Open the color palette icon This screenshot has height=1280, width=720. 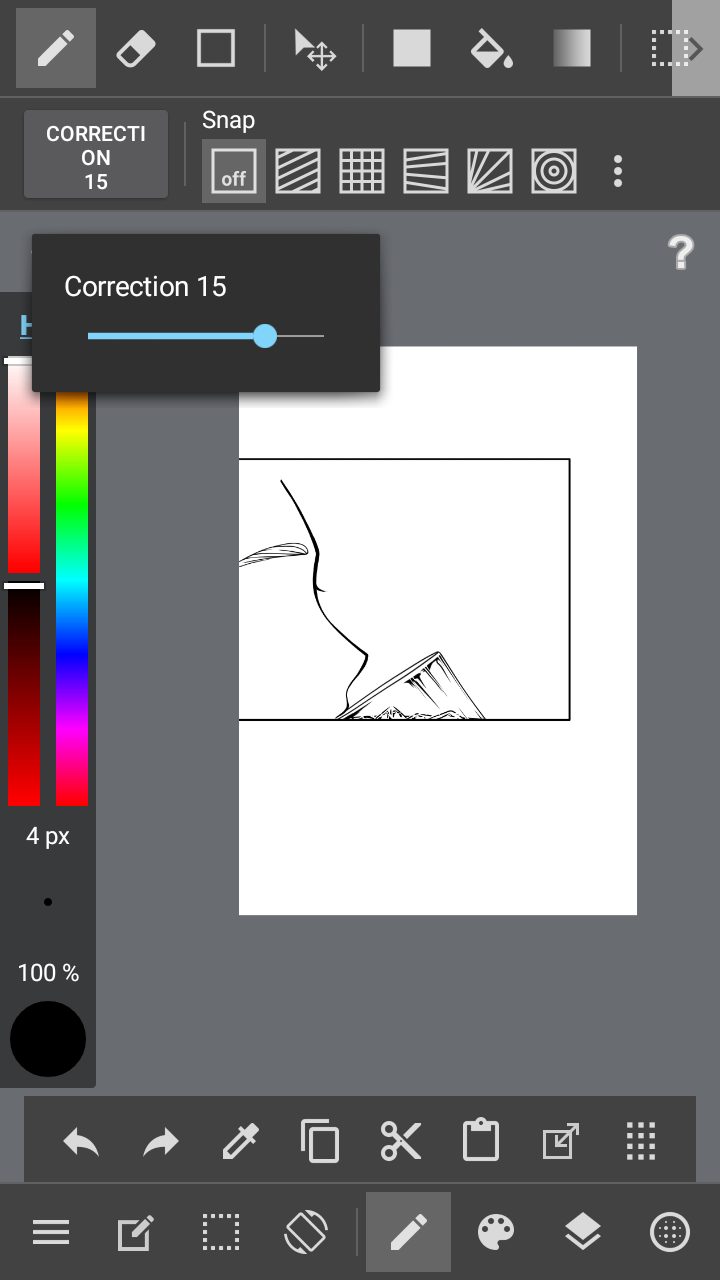(496, 1232)
